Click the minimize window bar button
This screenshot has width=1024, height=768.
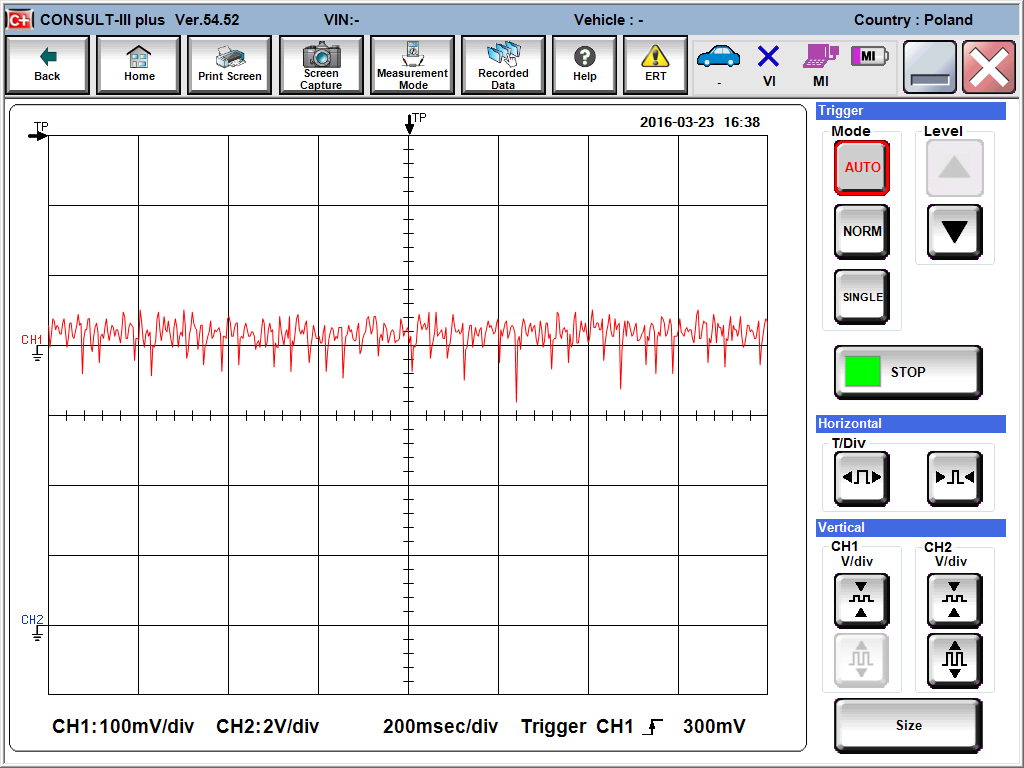[930, 67]
